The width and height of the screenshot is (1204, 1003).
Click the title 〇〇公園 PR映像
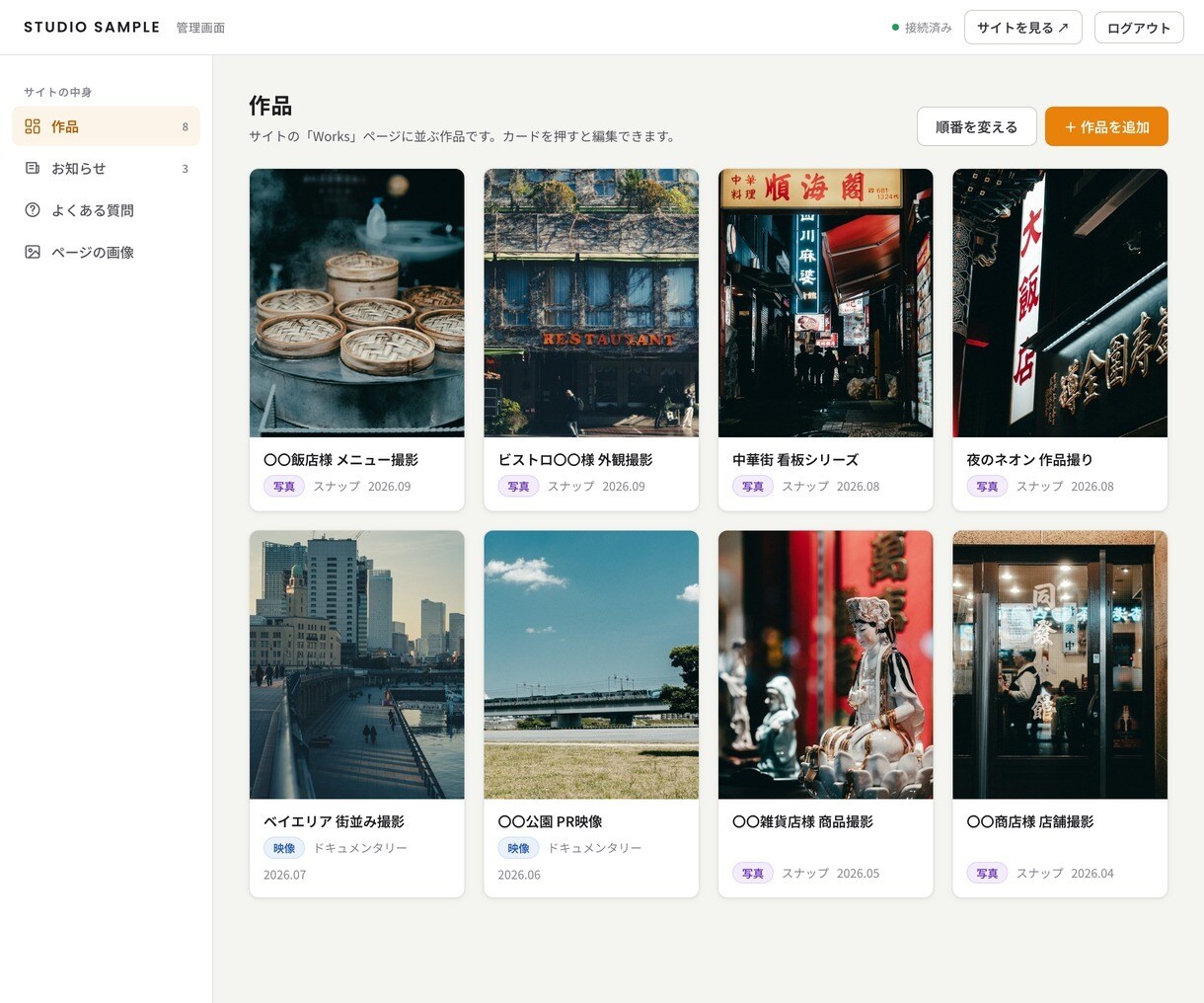pyautogui.click(x=550, y=821)
